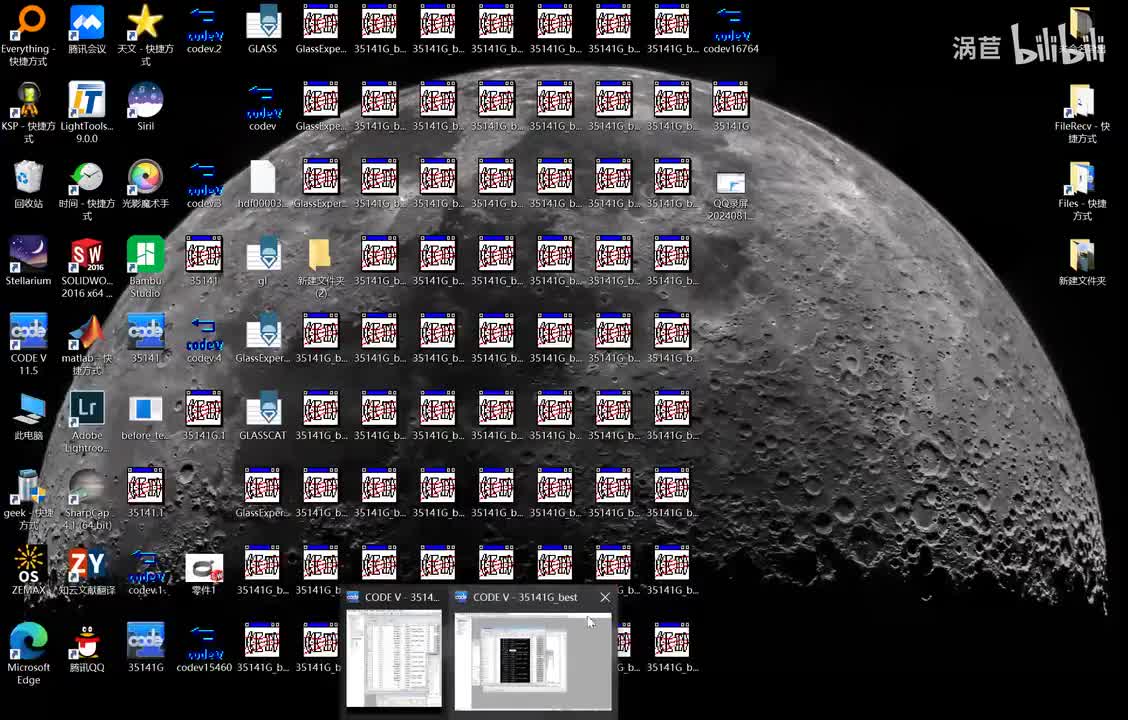The height and width of the screenshot is (720, 1128).
Task: Launch 光影魔术手 photo editor
Action: tap(145, 184)
